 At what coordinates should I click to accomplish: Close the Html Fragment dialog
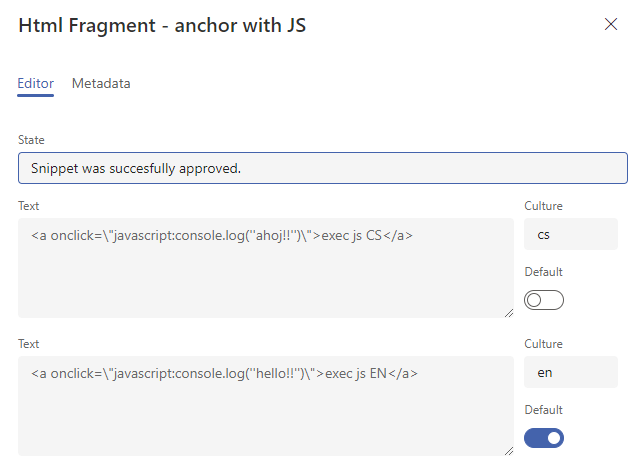point(611,24)
